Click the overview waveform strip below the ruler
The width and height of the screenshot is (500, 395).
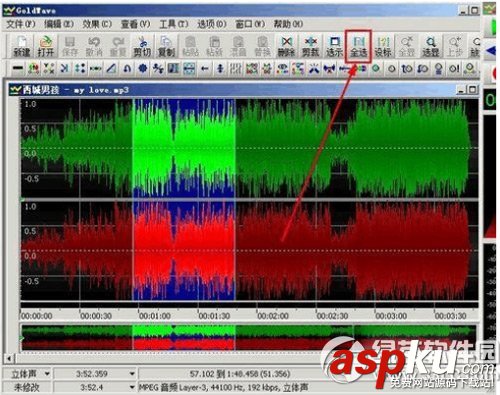(249, 337)
